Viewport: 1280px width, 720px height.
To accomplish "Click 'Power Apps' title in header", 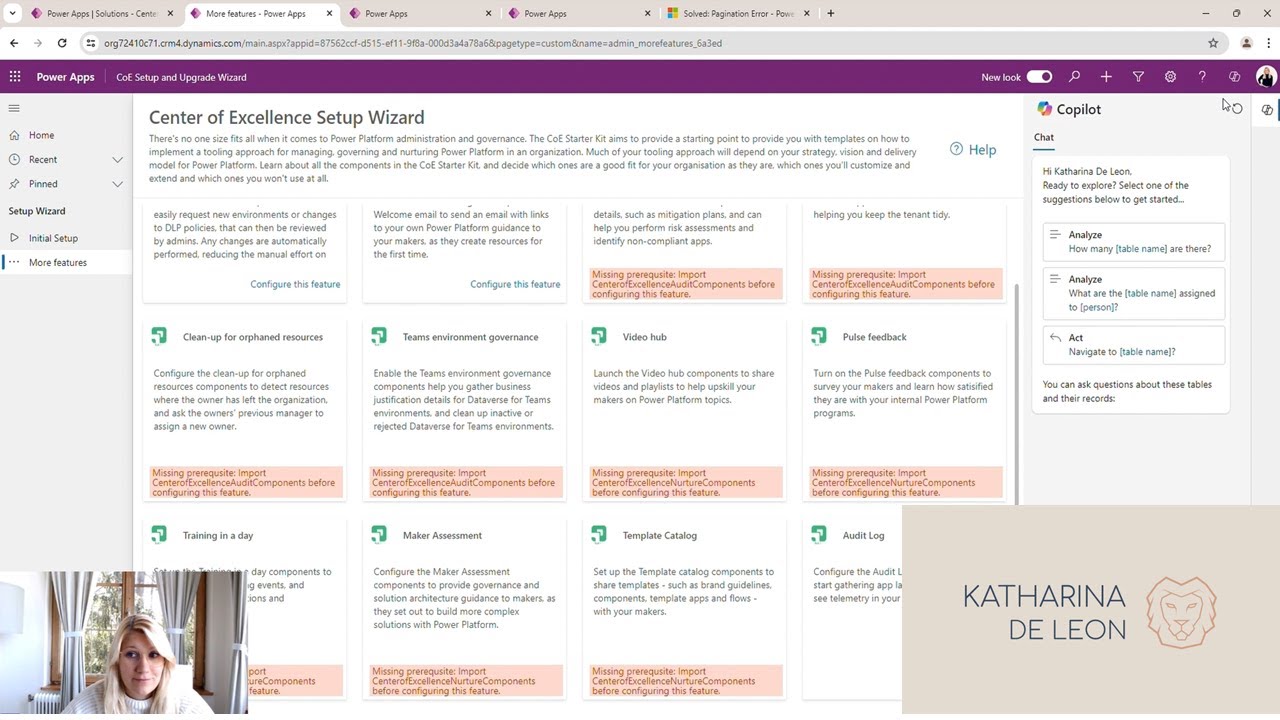I will 65,77.
